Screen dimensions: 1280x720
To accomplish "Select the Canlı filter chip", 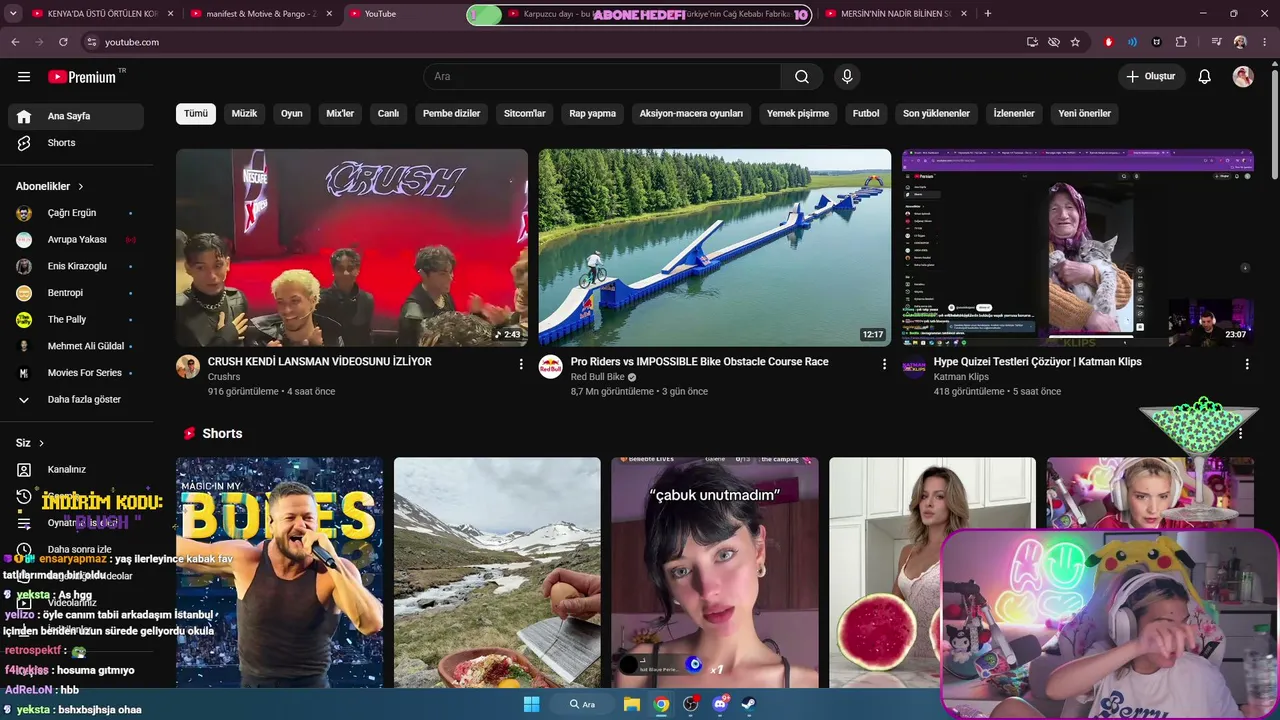I will tap(388, 114).
